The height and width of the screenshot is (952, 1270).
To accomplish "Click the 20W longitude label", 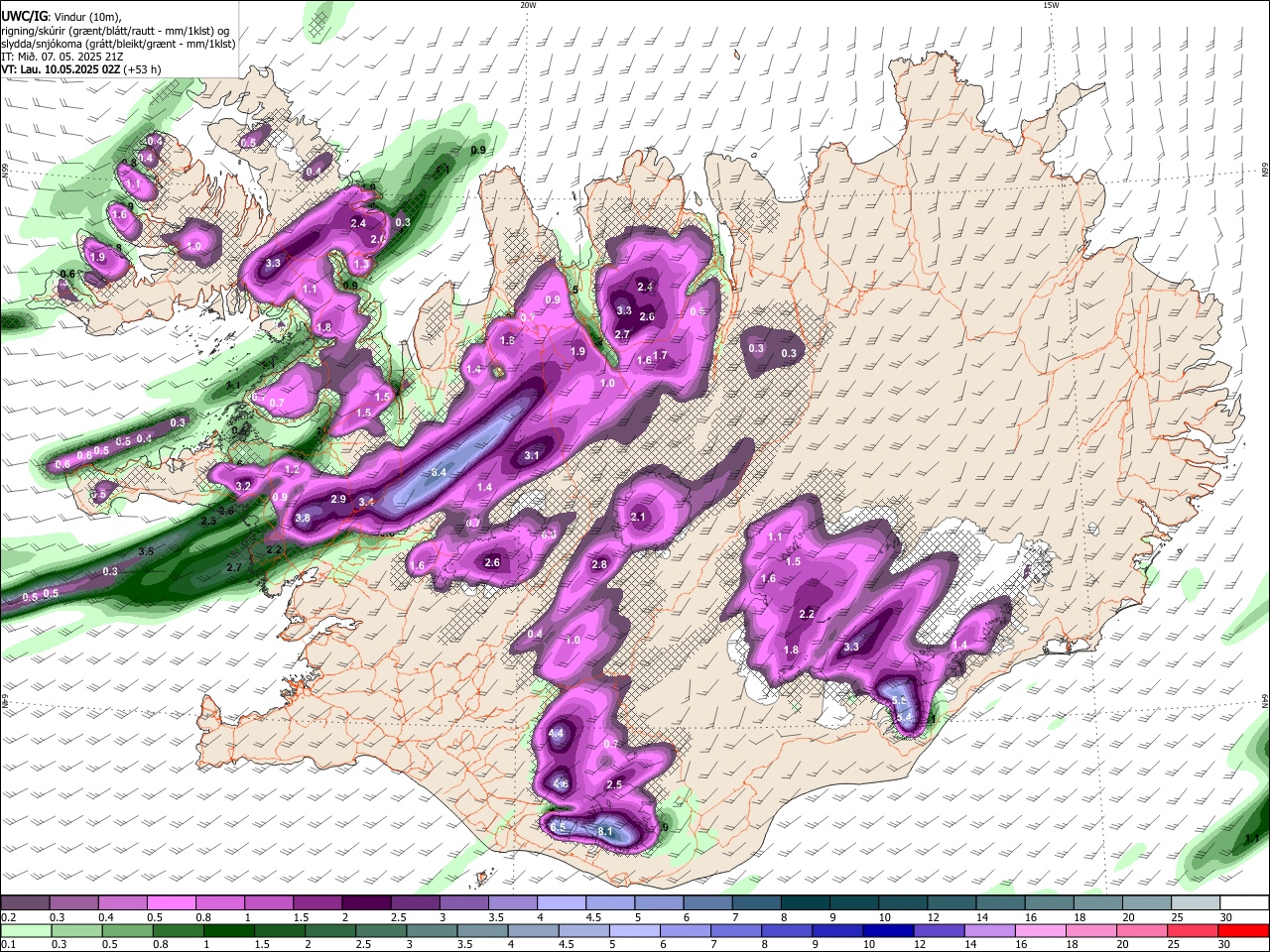I will tap(528, 5).
